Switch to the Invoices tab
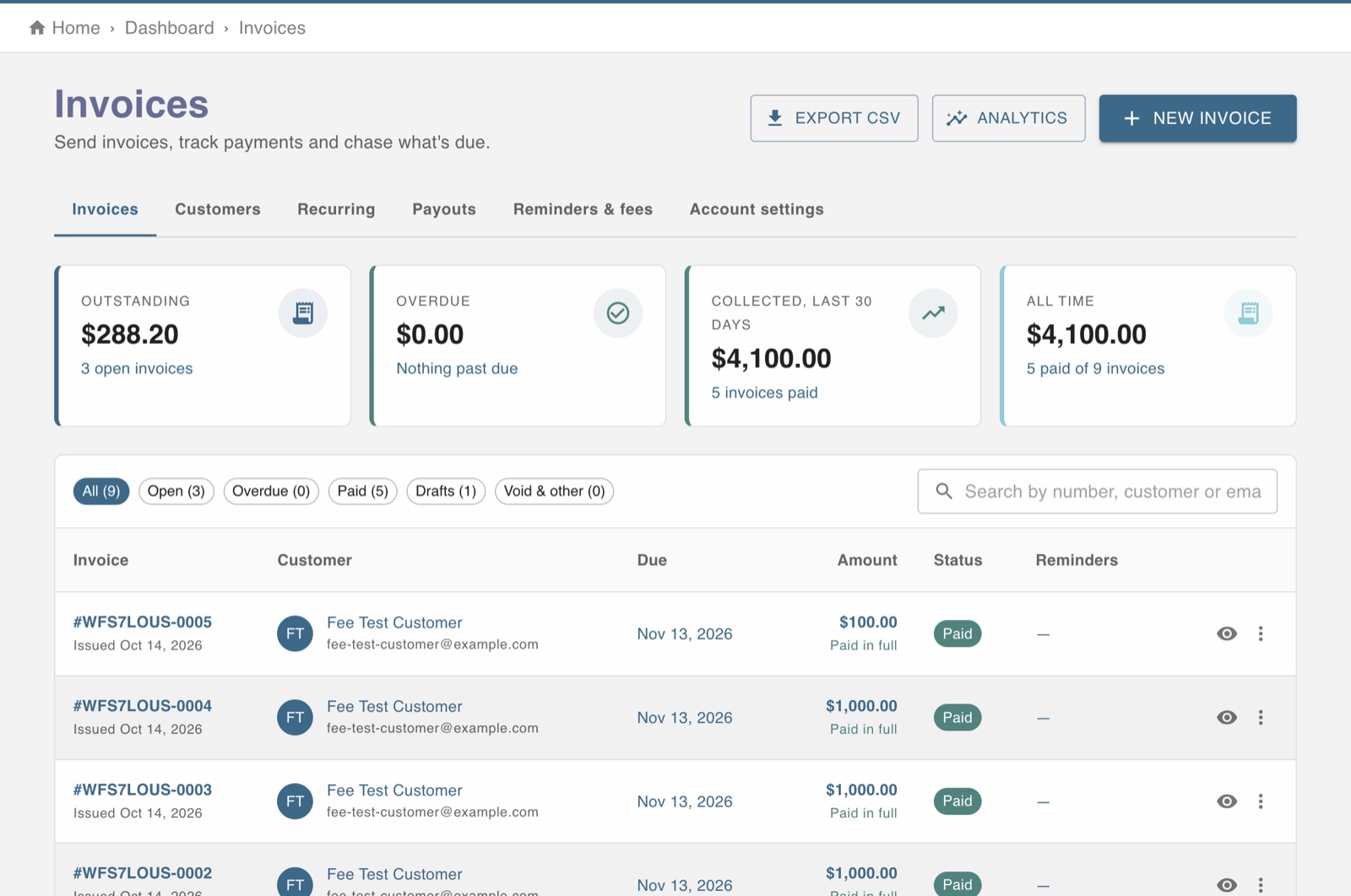 click(105, 209)
